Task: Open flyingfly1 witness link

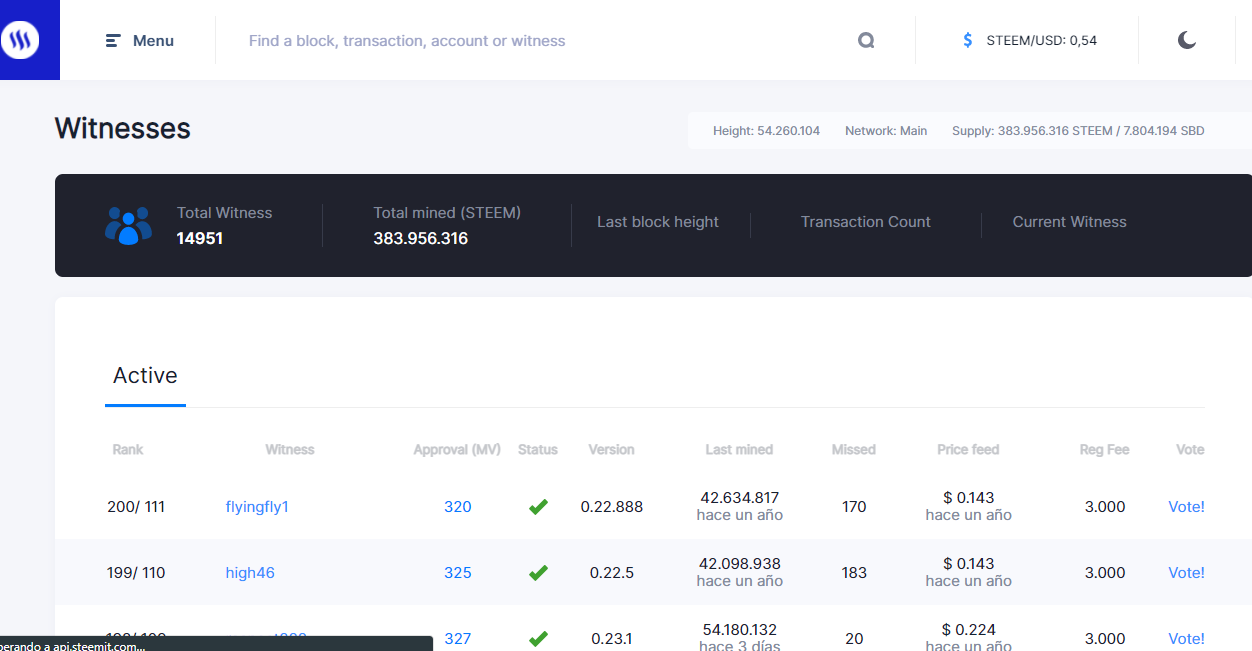Action: tap(257, 507)
